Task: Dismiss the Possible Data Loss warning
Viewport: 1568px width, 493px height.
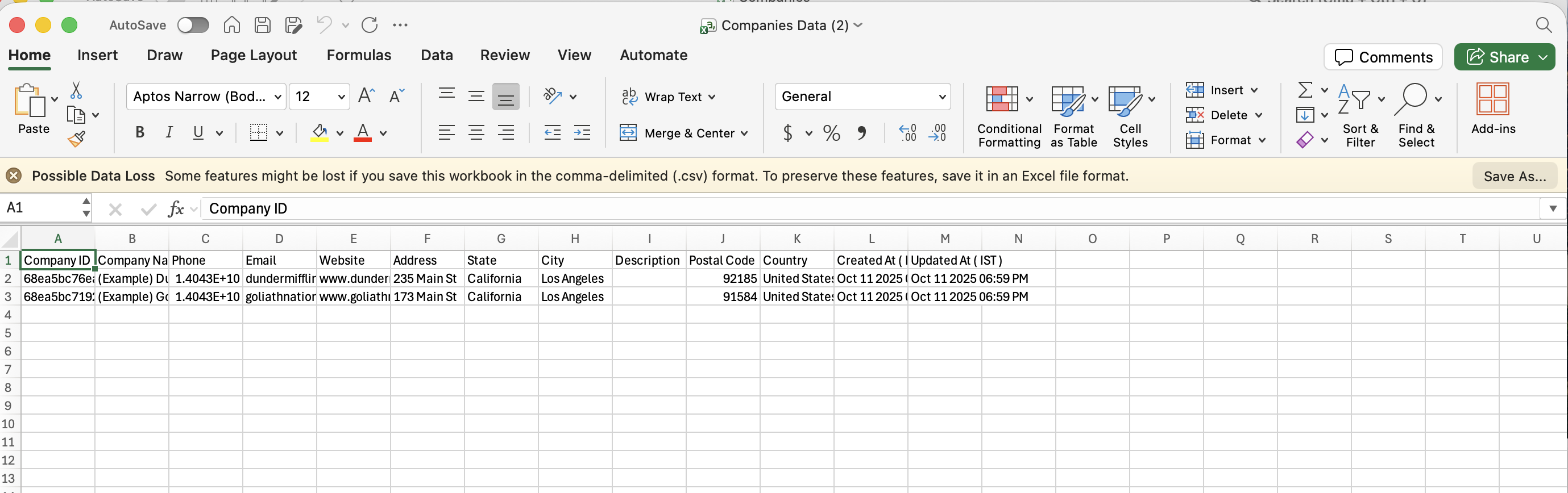Action: pos(14,176)
